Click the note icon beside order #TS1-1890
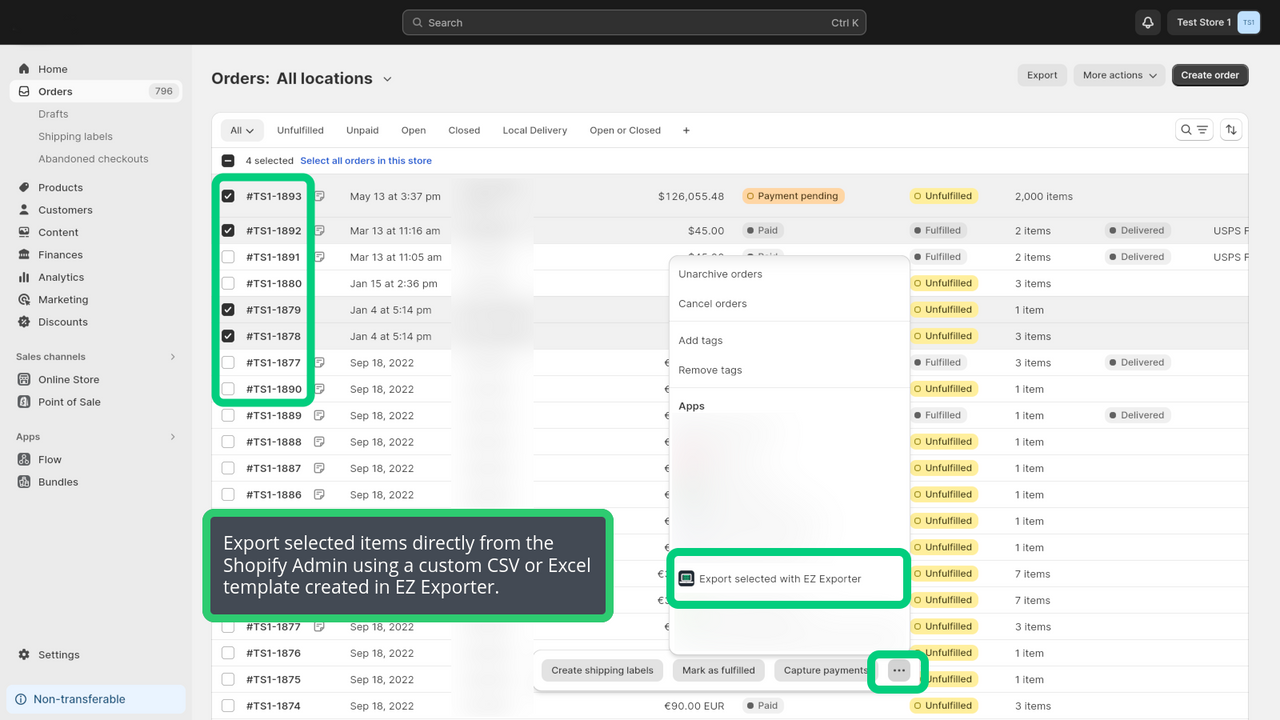The width and height of the screenshot is (1280, 720). point(320,388)
